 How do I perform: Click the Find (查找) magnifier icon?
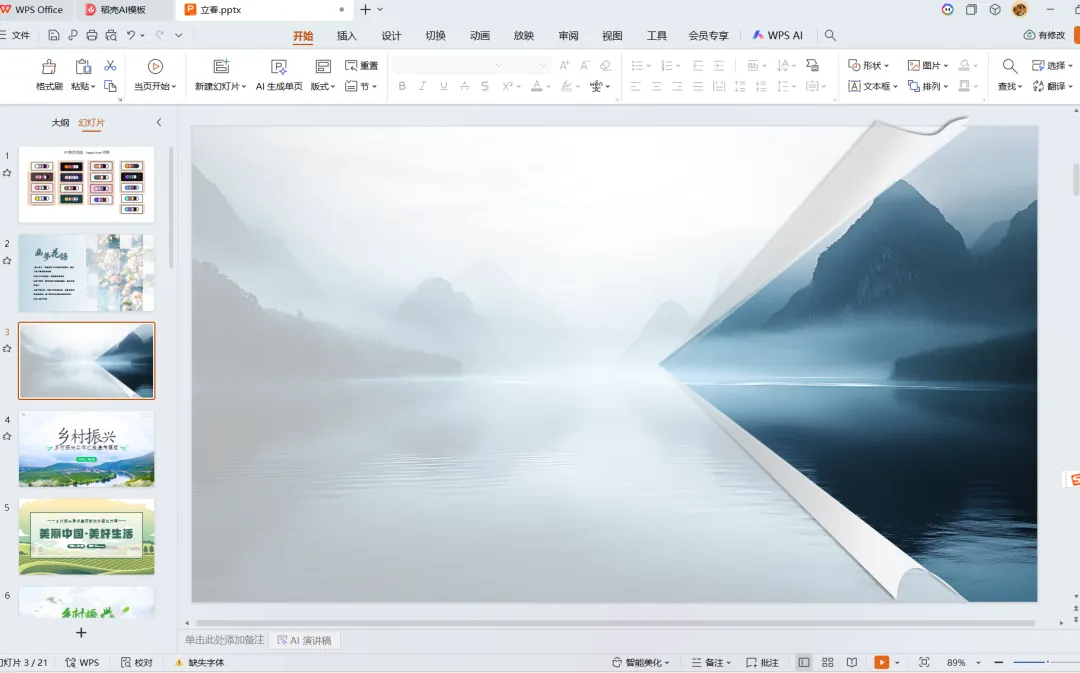[1010, 66]
